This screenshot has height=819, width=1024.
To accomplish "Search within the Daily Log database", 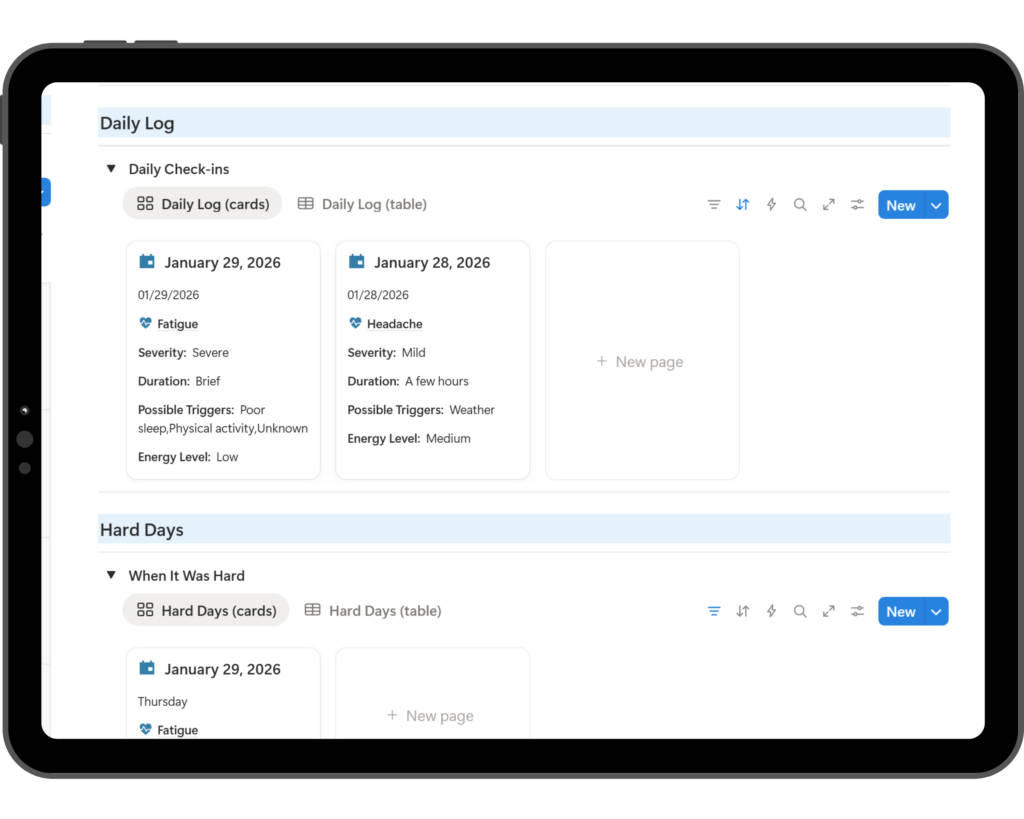I will point(800,204).
